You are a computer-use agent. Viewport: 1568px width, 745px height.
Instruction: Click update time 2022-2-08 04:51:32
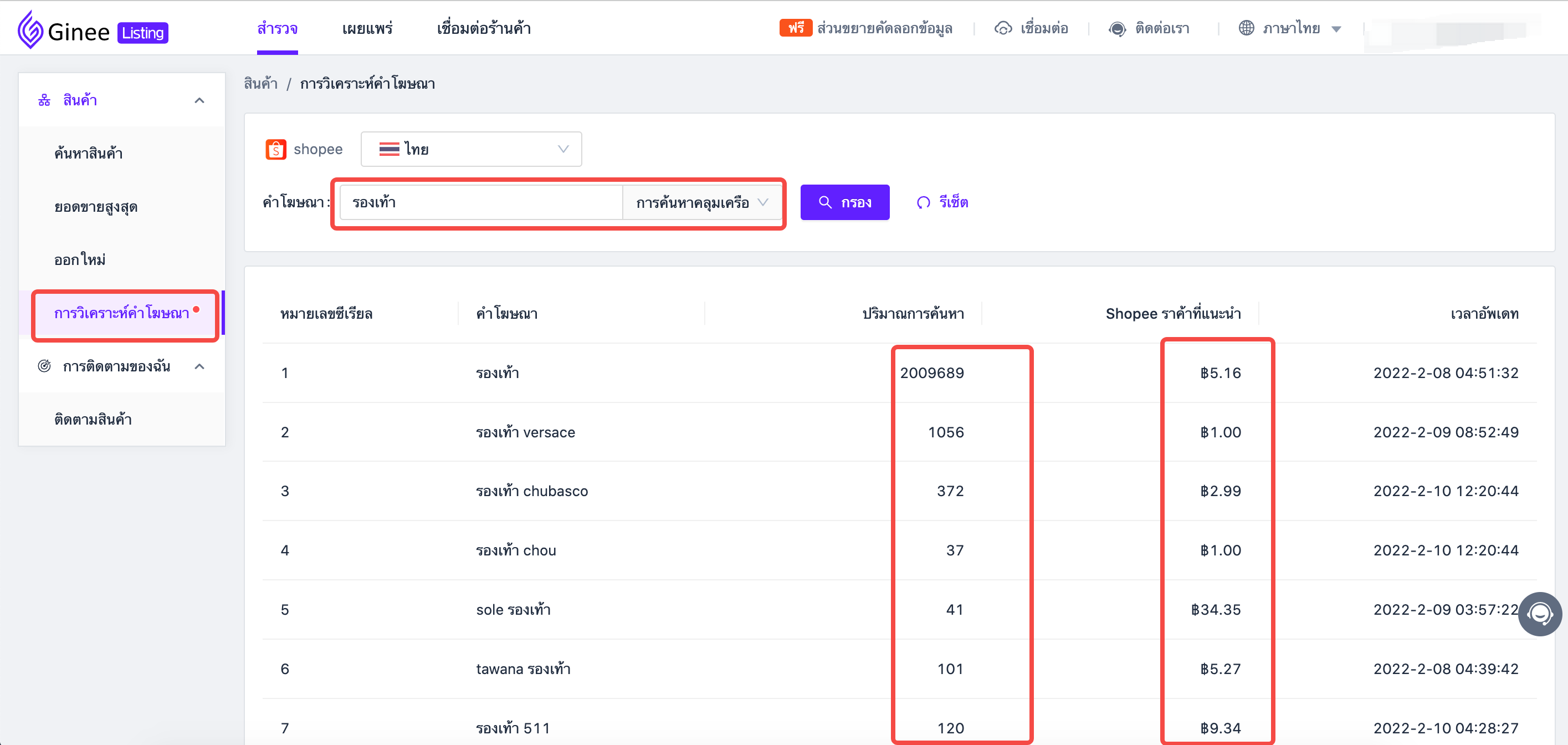pyautogui.click(x=1446, y=373)
